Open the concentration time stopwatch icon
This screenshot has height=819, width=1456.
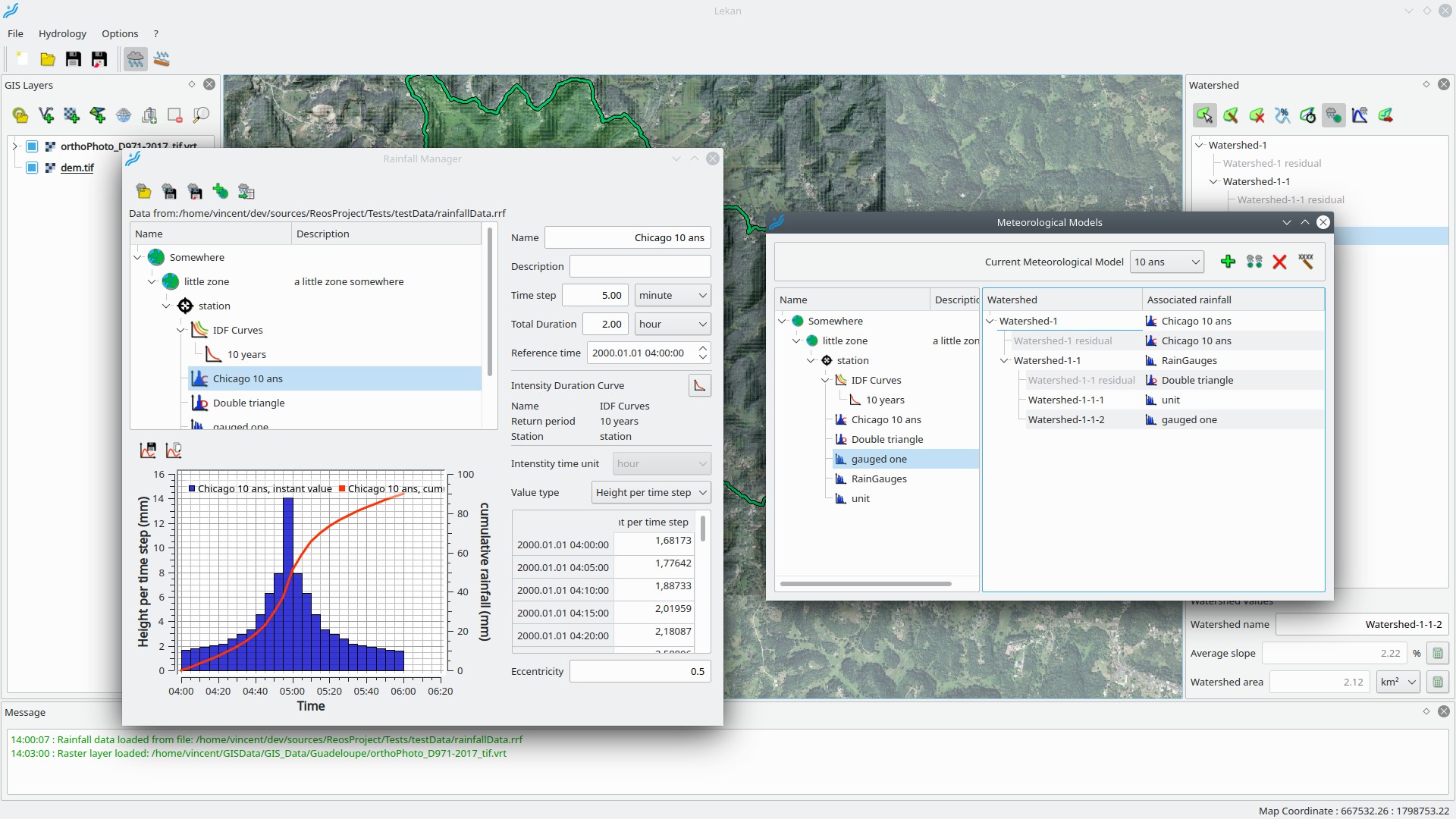click(1308, 115)
